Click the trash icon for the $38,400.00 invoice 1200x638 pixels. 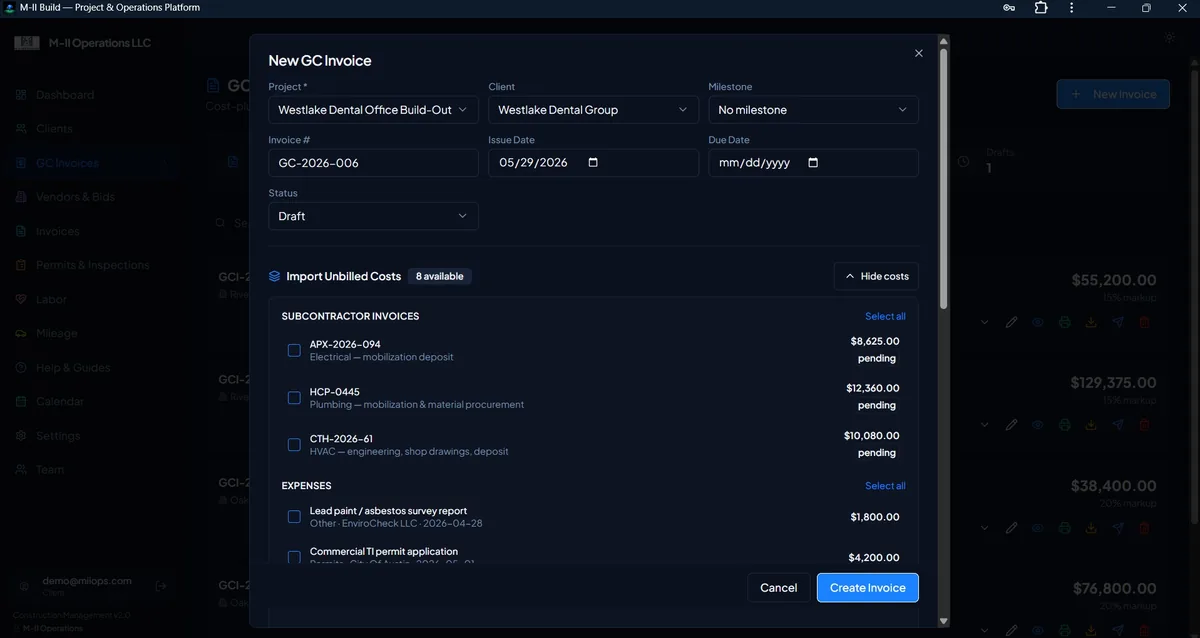(1145, 528)
